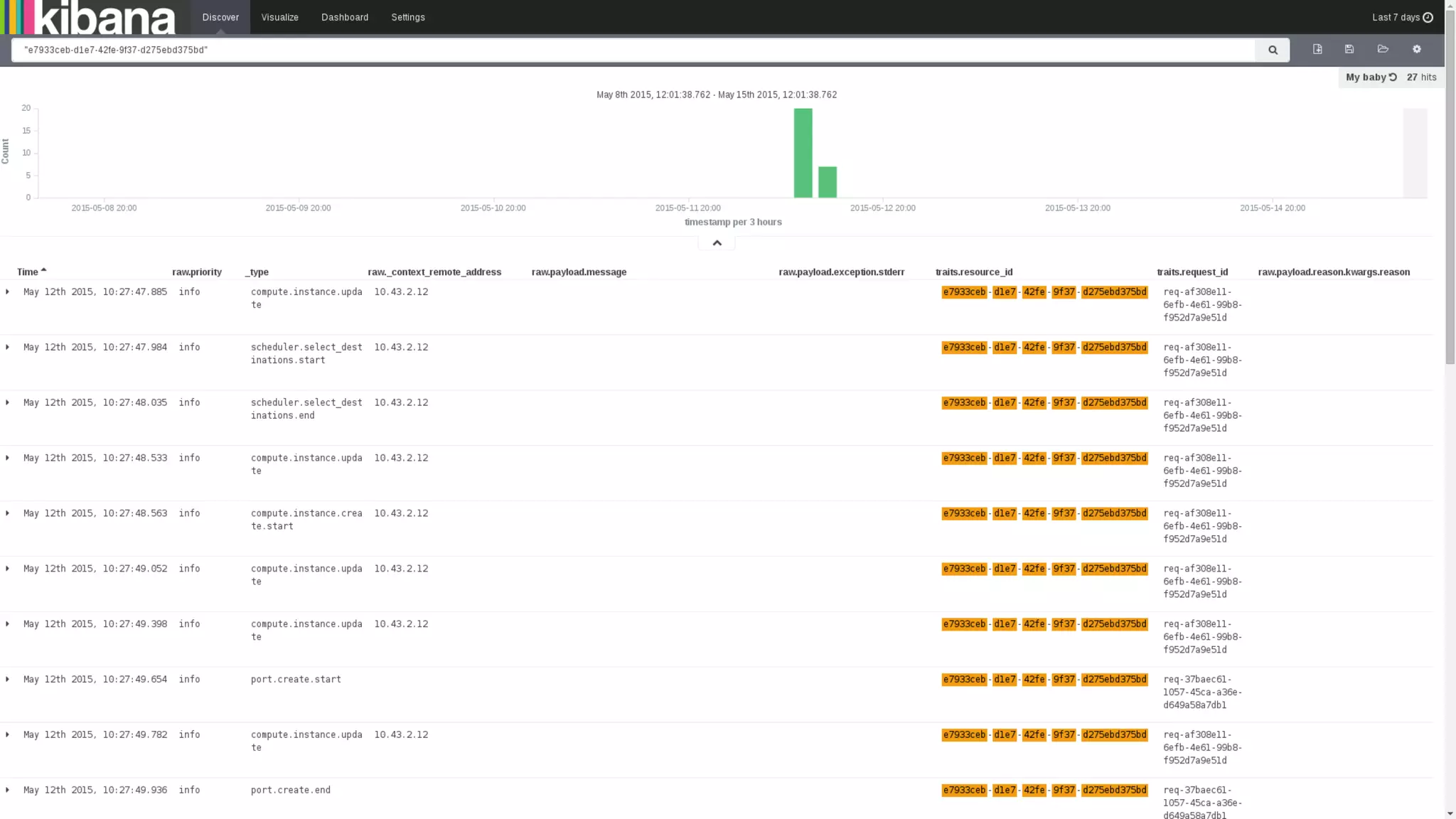Click the Save Search floppy icon

coord(1349,49)
